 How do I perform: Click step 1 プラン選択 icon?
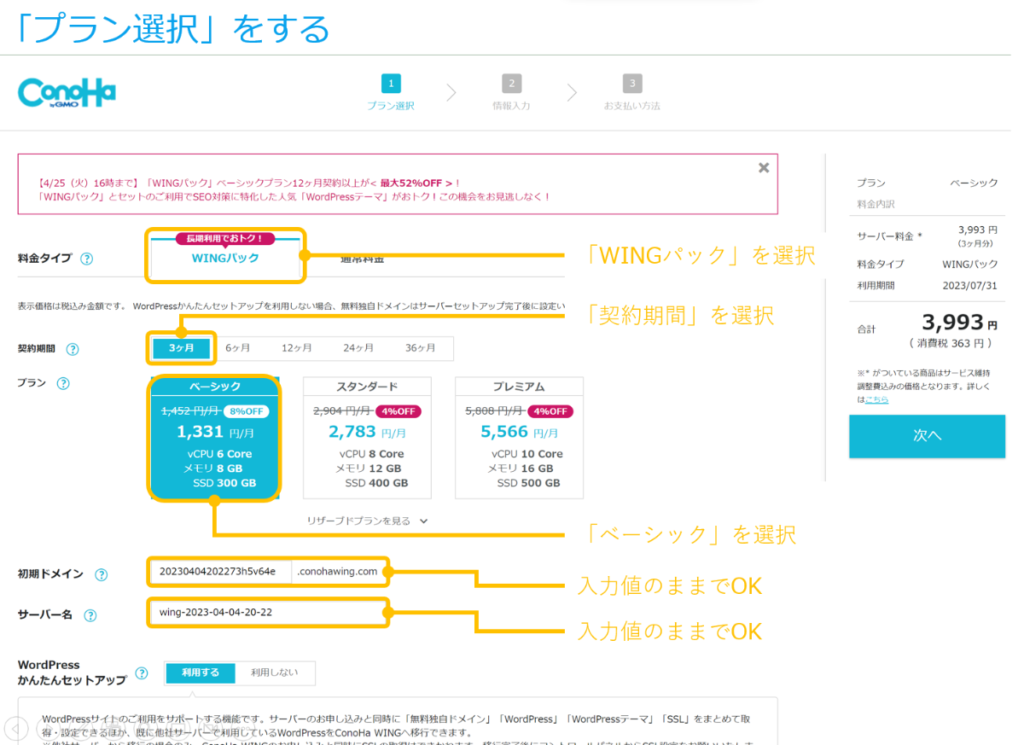tap(391, 84)
